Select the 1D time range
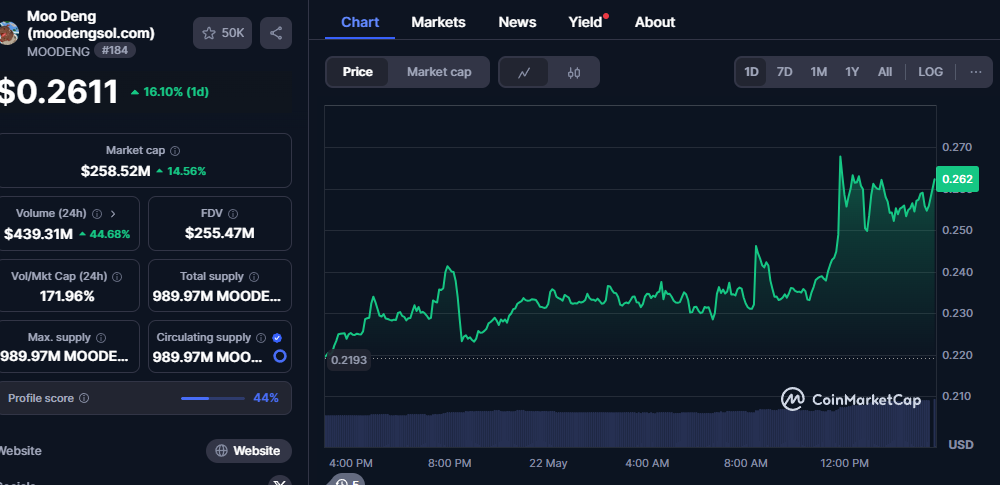 751,72
